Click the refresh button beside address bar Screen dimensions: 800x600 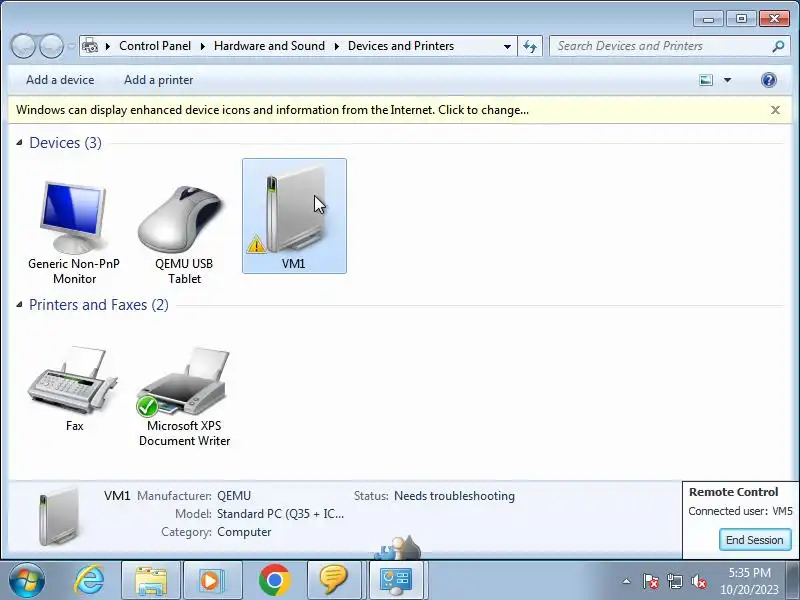pos(530,46)
